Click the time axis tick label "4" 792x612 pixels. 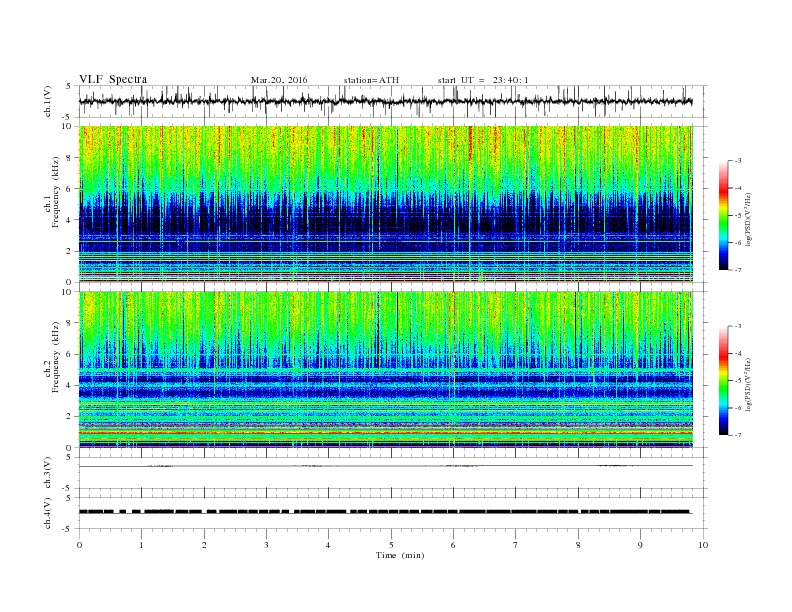329,545
